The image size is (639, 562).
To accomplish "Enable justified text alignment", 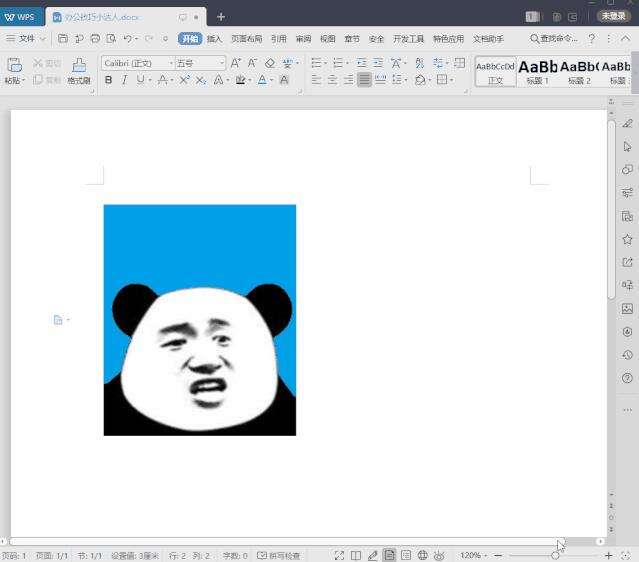I will click(x=364, y=79).
